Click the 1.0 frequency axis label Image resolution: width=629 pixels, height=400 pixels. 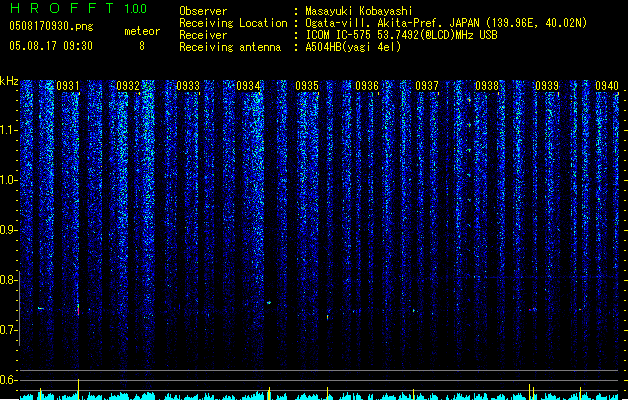[9, 181]
